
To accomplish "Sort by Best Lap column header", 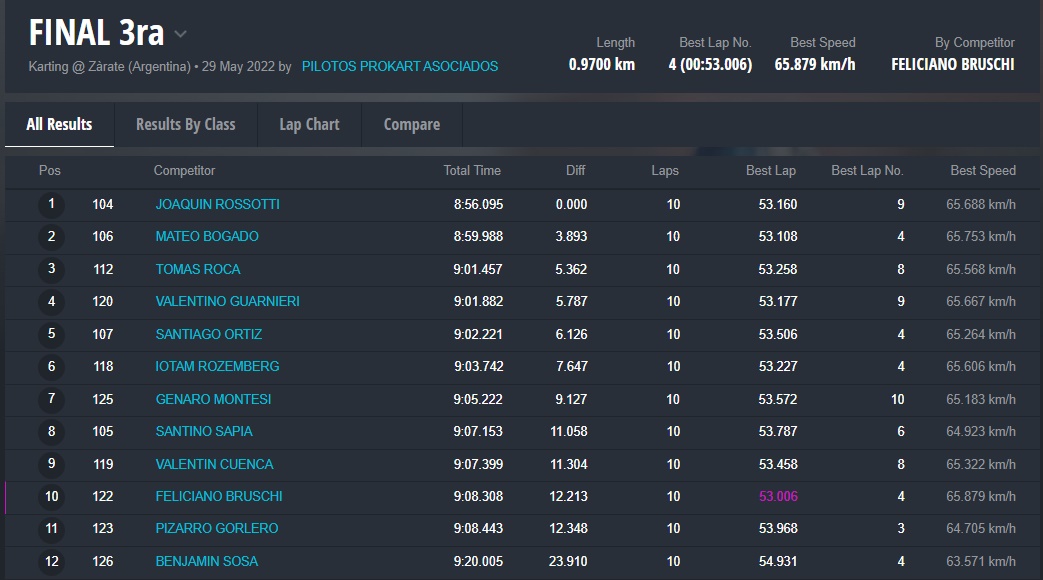I will tap(770, 171).
